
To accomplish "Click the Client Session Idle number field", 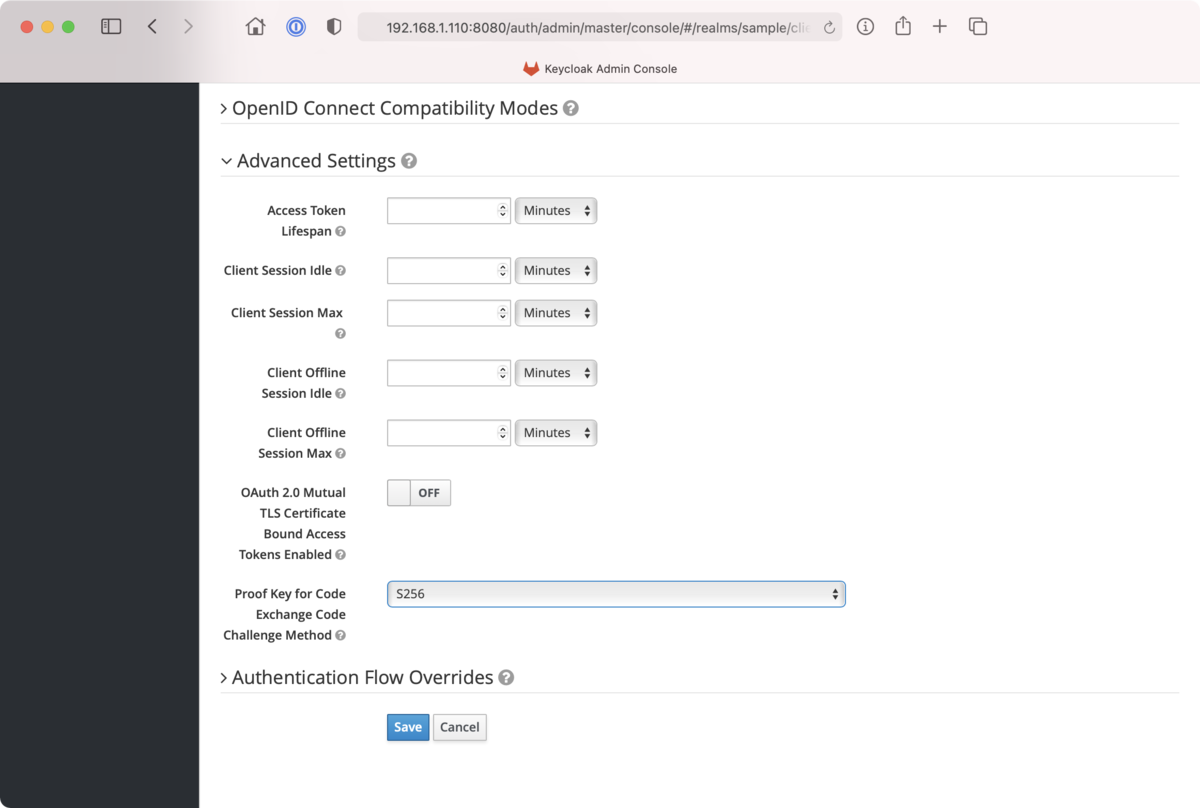I will (449, 271).
